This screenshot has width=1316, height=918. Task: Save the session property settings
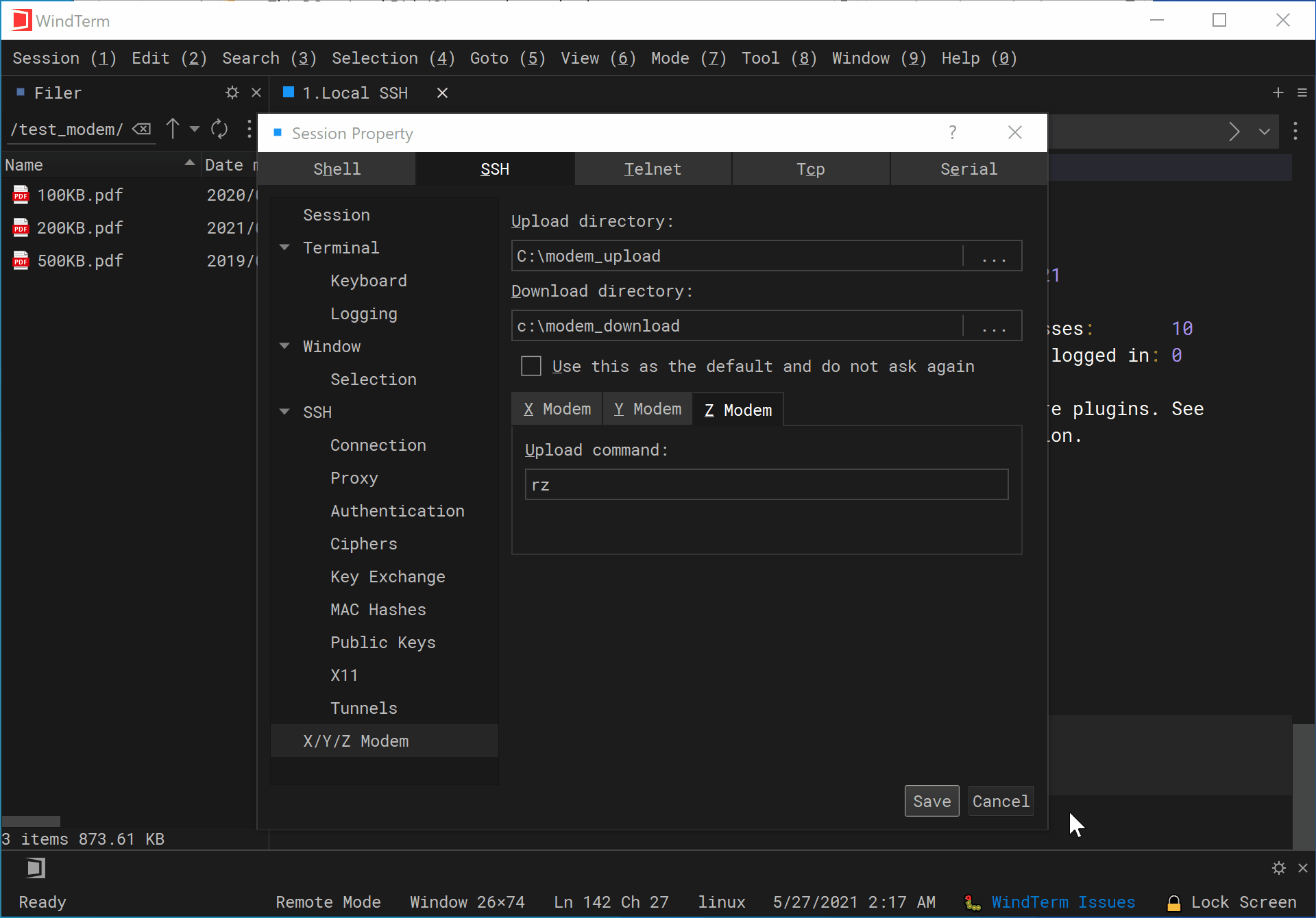pyautogui.click(x=931, y=800)
